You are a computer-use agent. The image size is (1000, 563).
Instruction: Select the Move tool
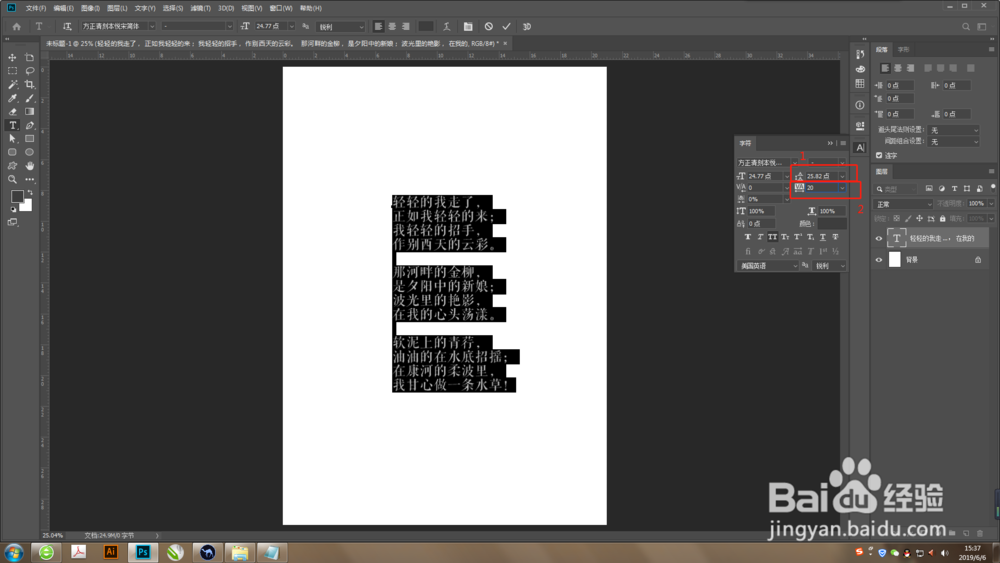pyautogui.click(x=12, y=57)
